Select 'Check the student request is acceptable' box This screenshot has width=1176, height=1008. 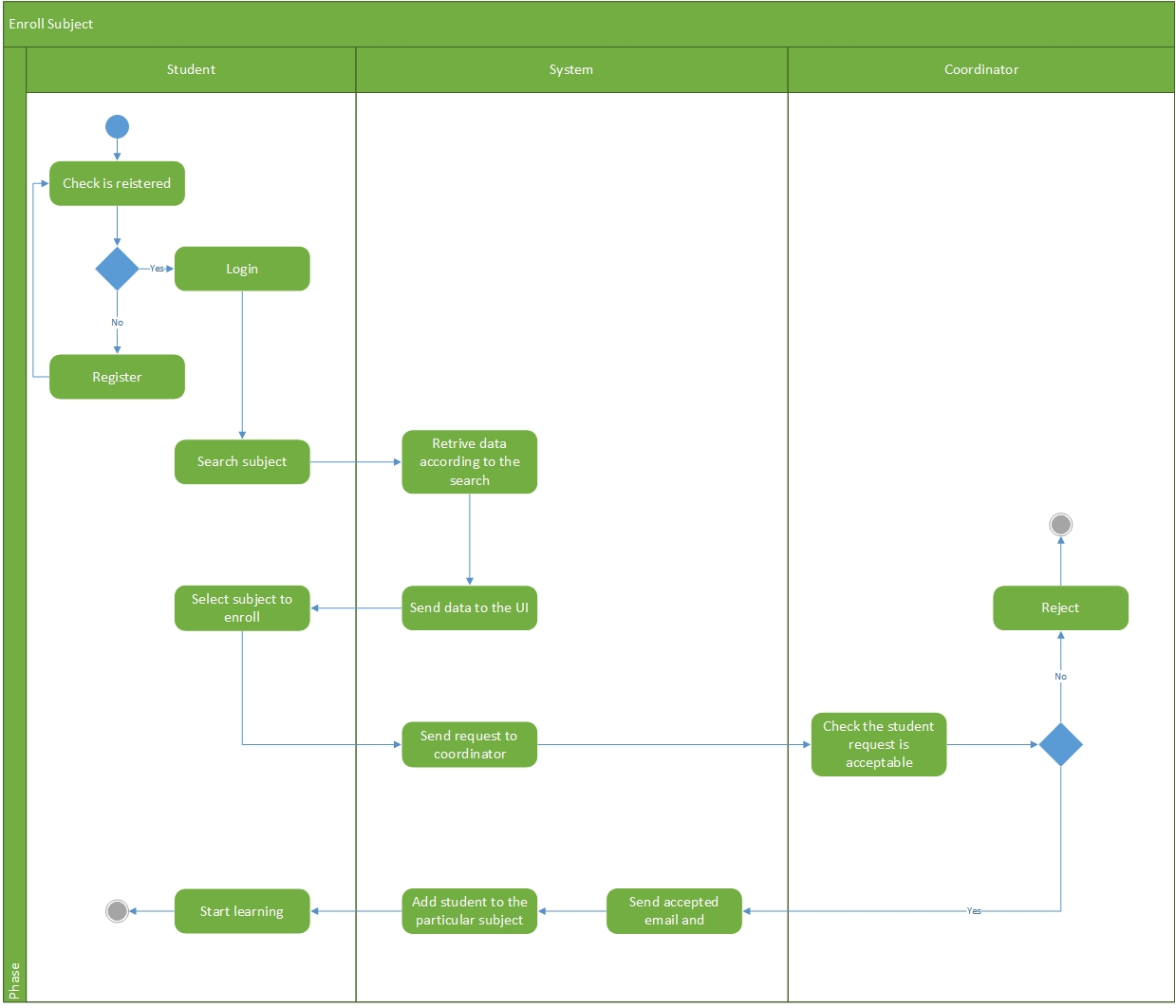(x=879, y=744)
